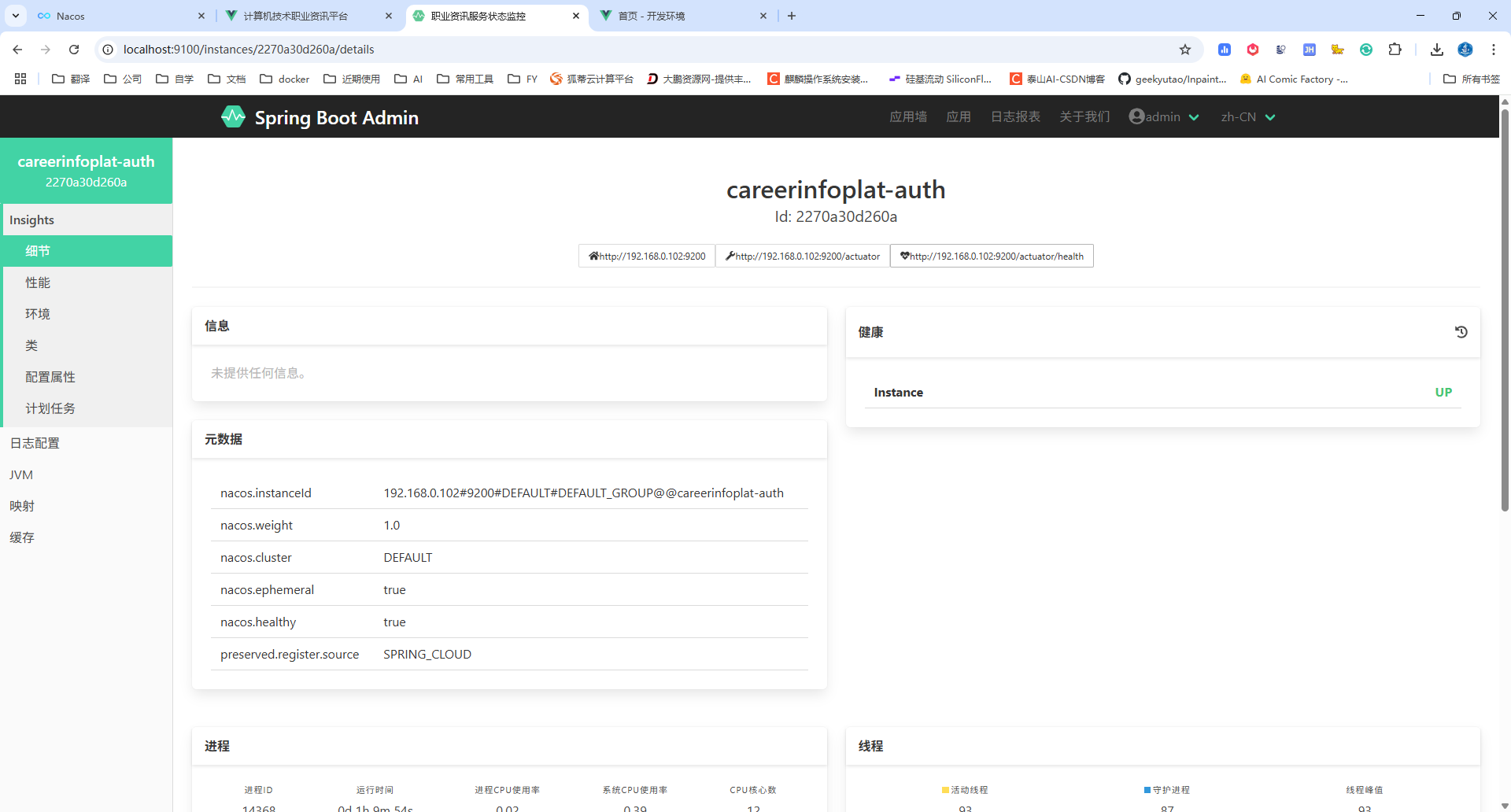This screenshot has height=812, width=1511.
Task: Click the browser address bar
Action: tap(645, 50)
